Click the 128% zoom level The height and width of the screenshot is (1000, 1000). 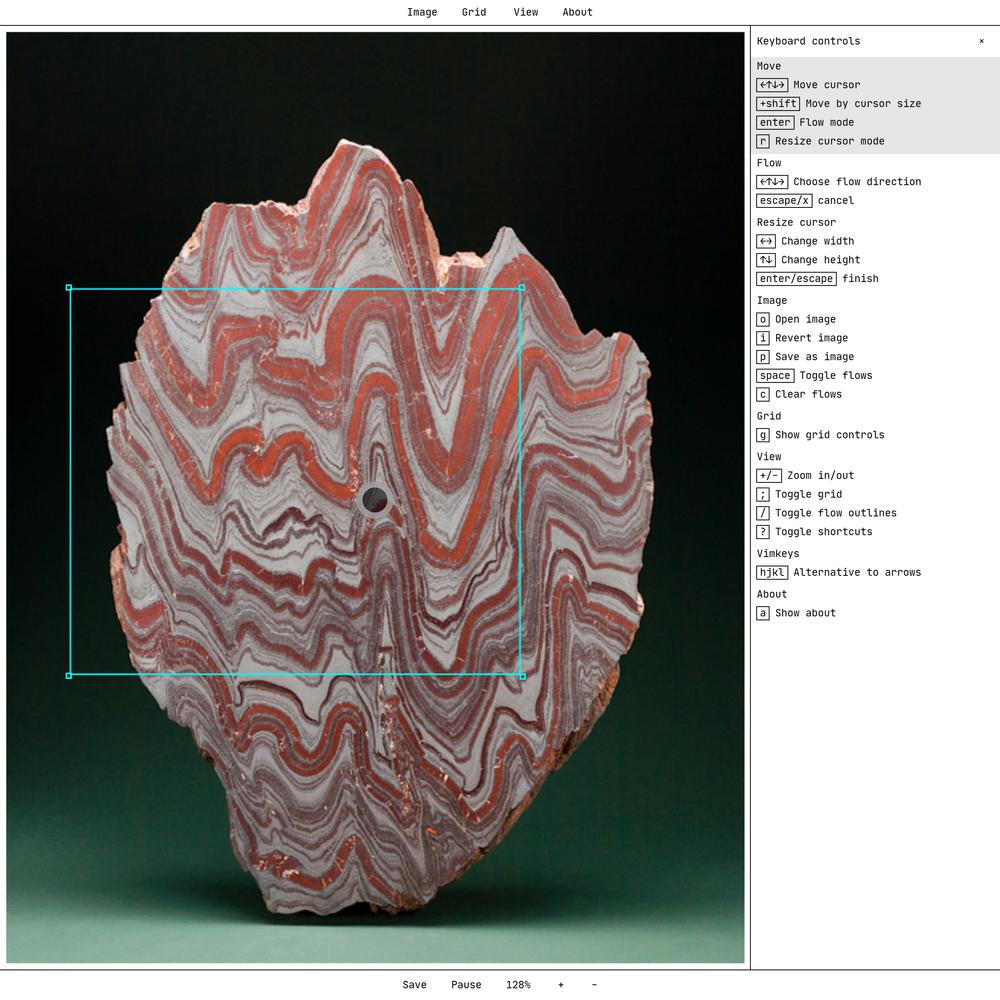518,985
